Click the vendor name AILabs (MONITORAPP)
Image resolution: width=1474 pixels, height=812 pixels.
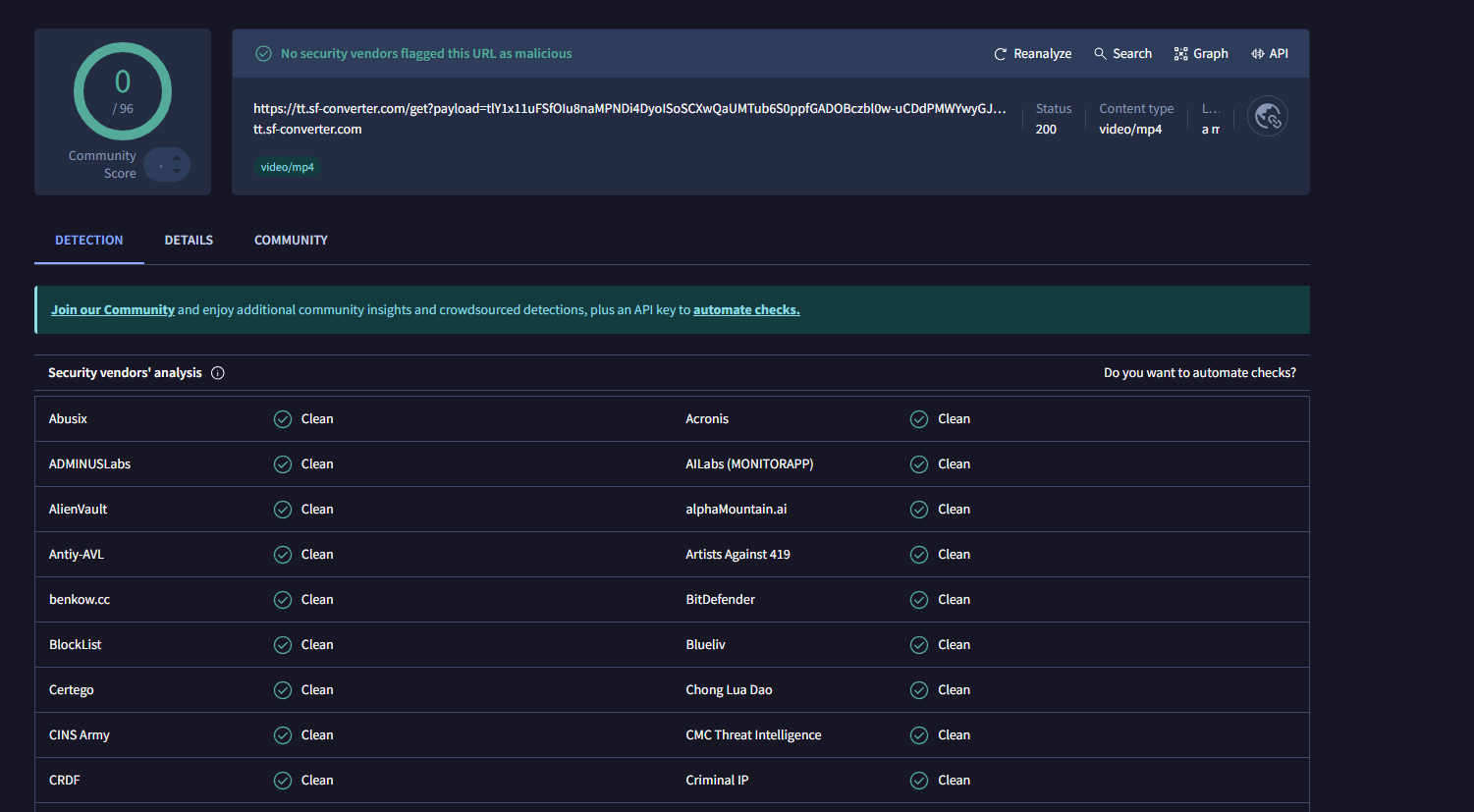(x=749, y=464)
